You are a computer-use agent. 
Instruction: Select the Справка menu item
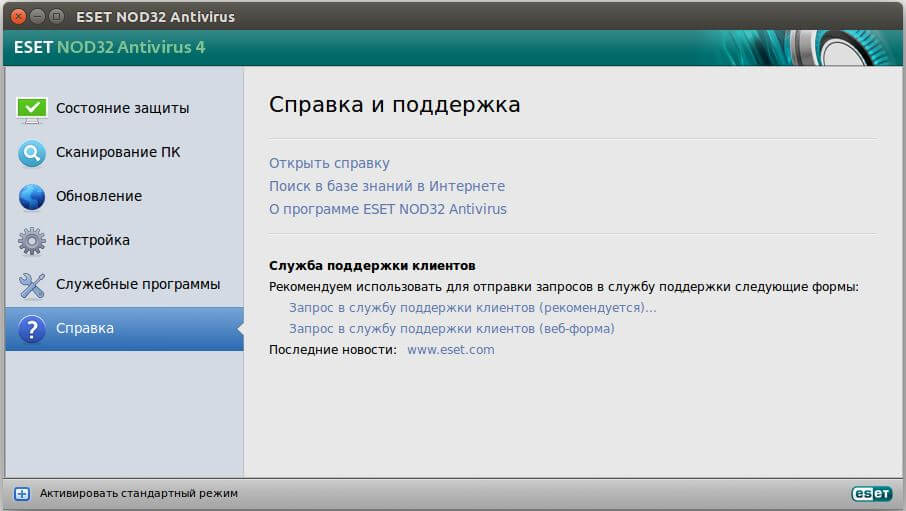[124, 328]
